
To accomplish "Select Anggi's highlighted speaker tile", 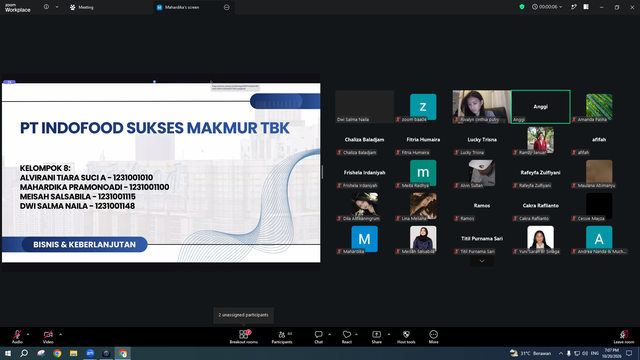I will click(x=540, y=107).
